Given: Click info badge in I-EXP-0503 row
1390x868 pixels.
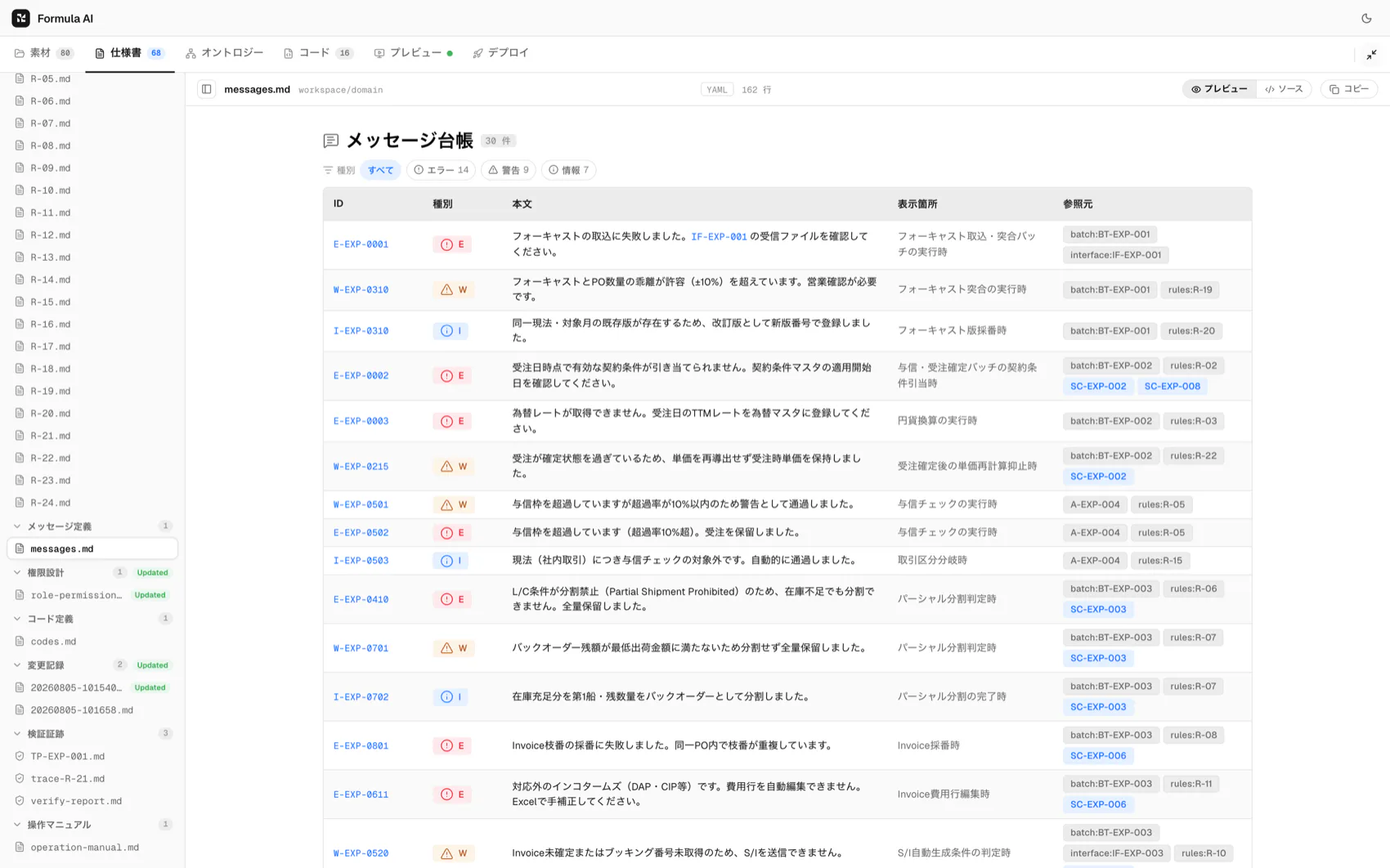Looking at the screenshot, I should [450, 561].
